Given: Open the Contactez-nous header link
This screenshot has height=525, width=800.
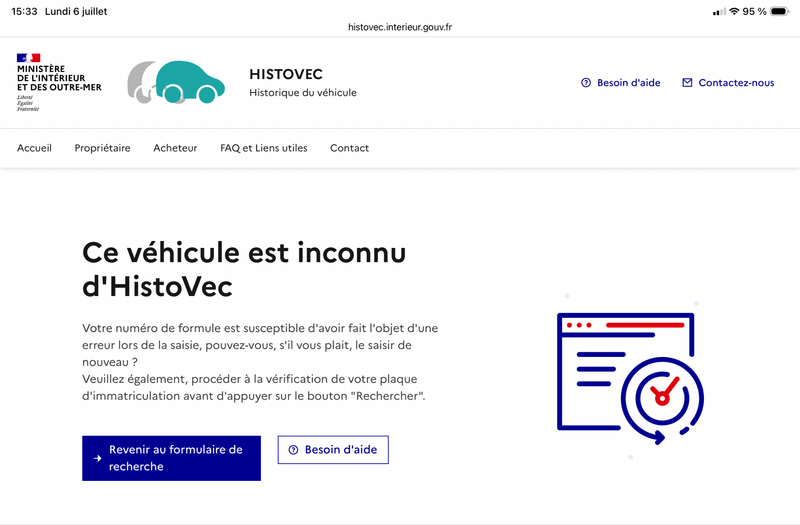Looking at the screenshot, I should point(728,83).
